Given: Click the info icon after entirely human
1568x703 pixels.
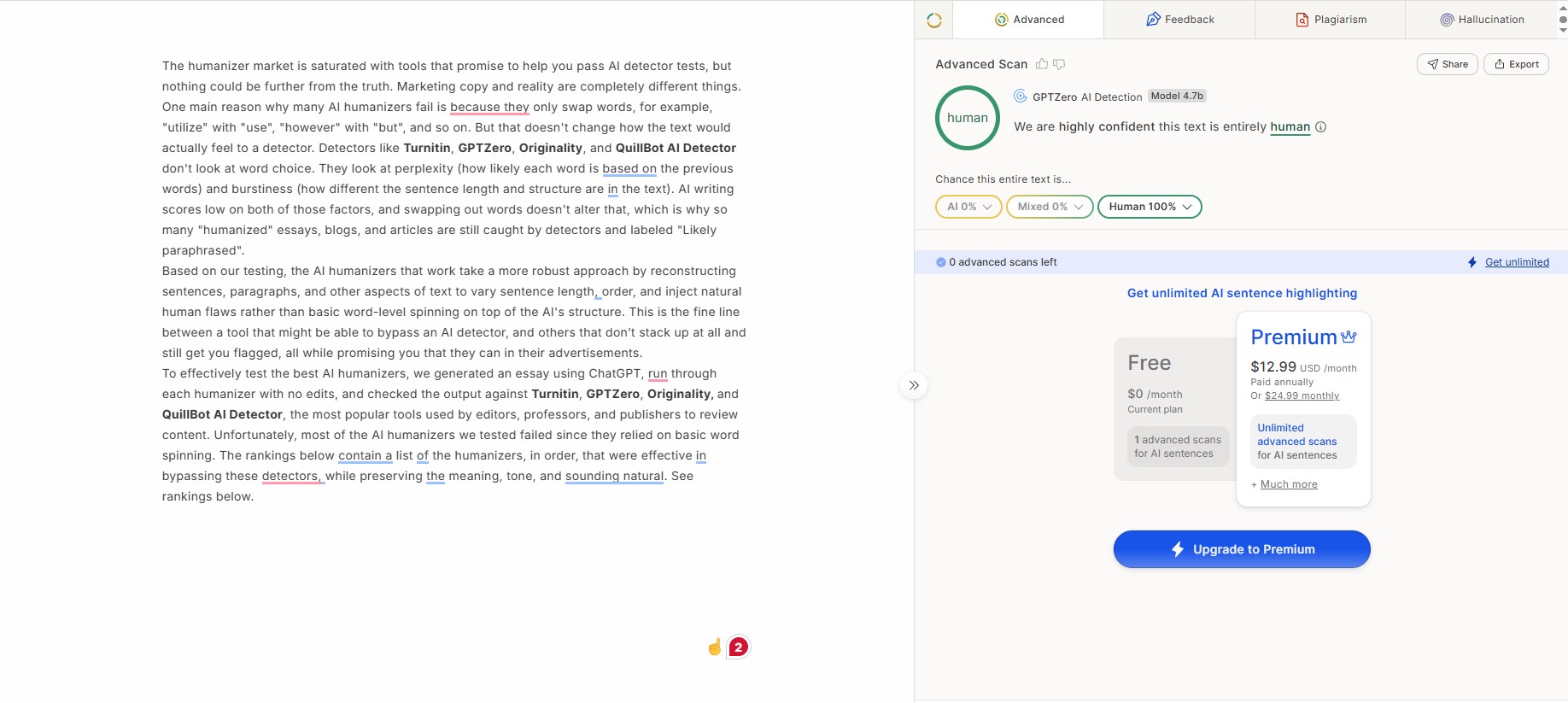Looking at the screenshot, I should pyautogui.click(x=1320, y=127).
